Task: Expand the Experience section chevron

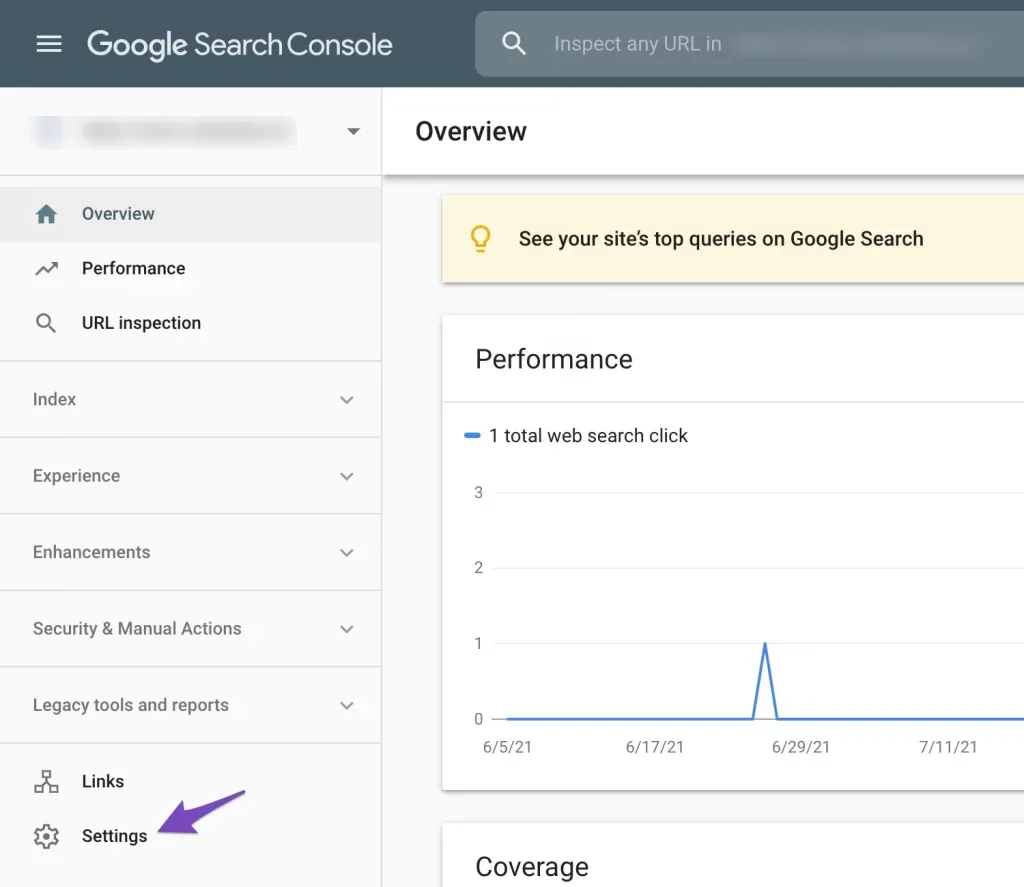Action: 347,476
